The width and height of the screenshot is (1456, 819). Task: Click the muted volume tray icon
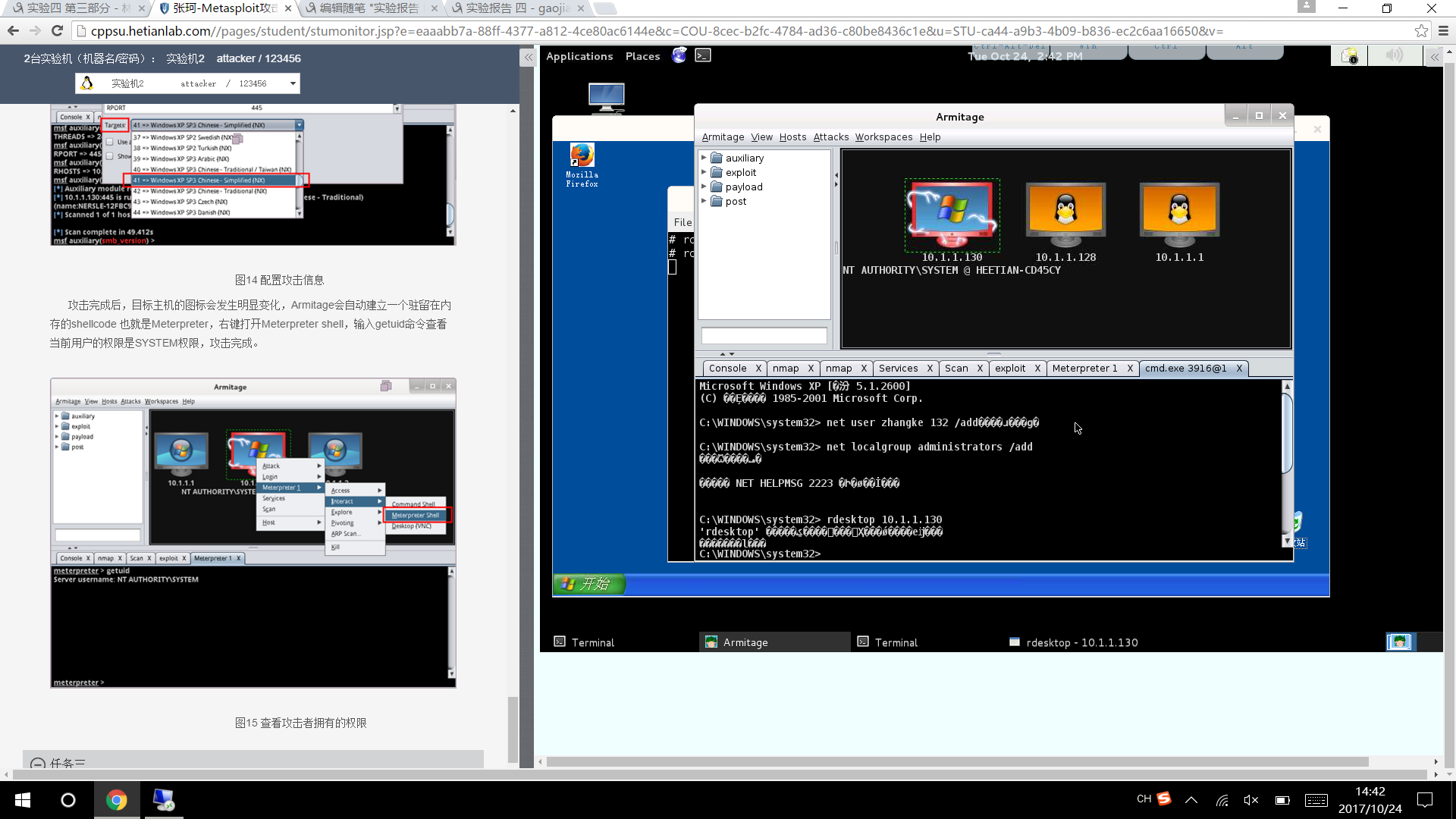pos(1251,800)
